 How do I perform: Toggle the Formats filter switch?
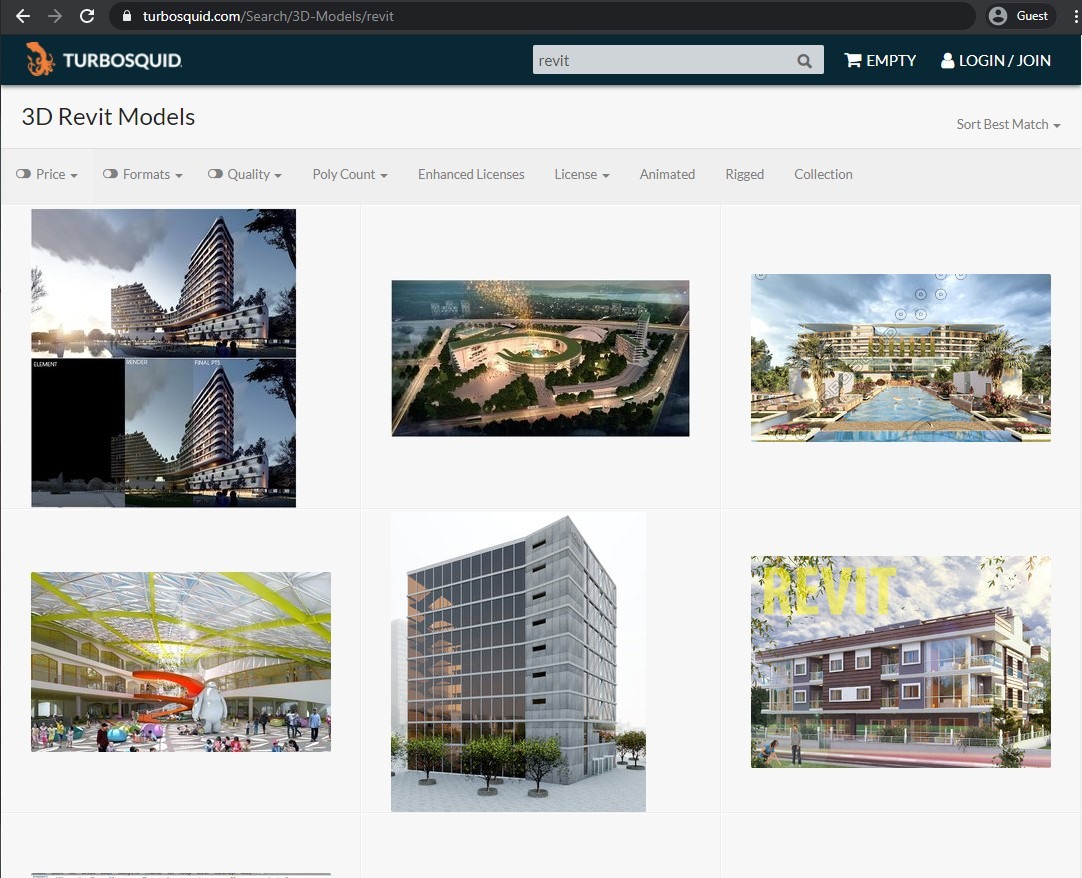(x=110, y=174)
